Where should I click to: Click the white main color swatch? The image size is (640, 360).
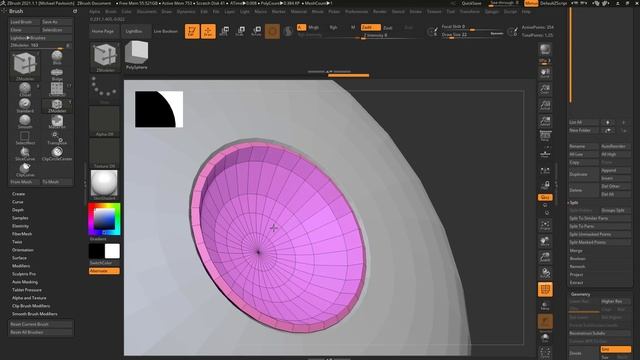pyautogui.click(x=112, y=251)
